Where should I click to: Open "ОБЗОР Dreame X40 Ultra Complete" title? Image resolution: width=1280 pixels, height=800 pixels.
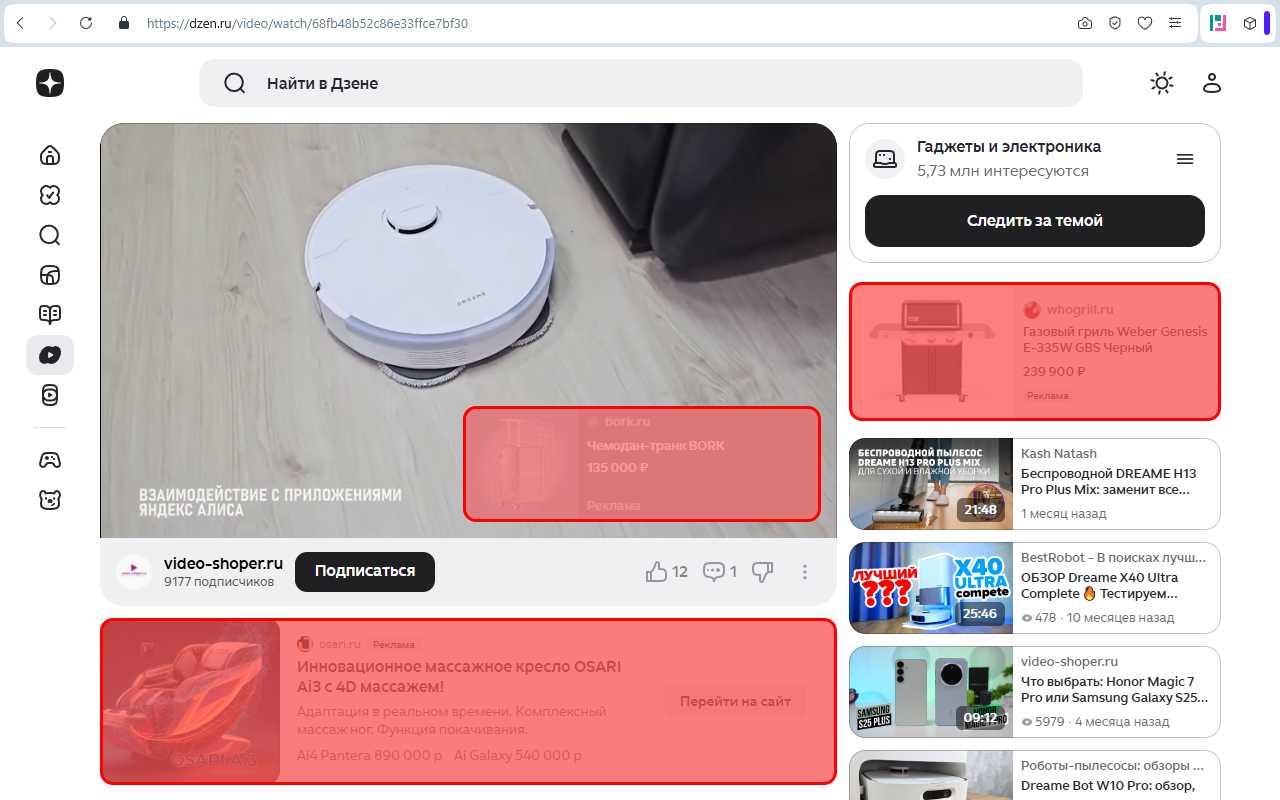[x=1100, y=586]
